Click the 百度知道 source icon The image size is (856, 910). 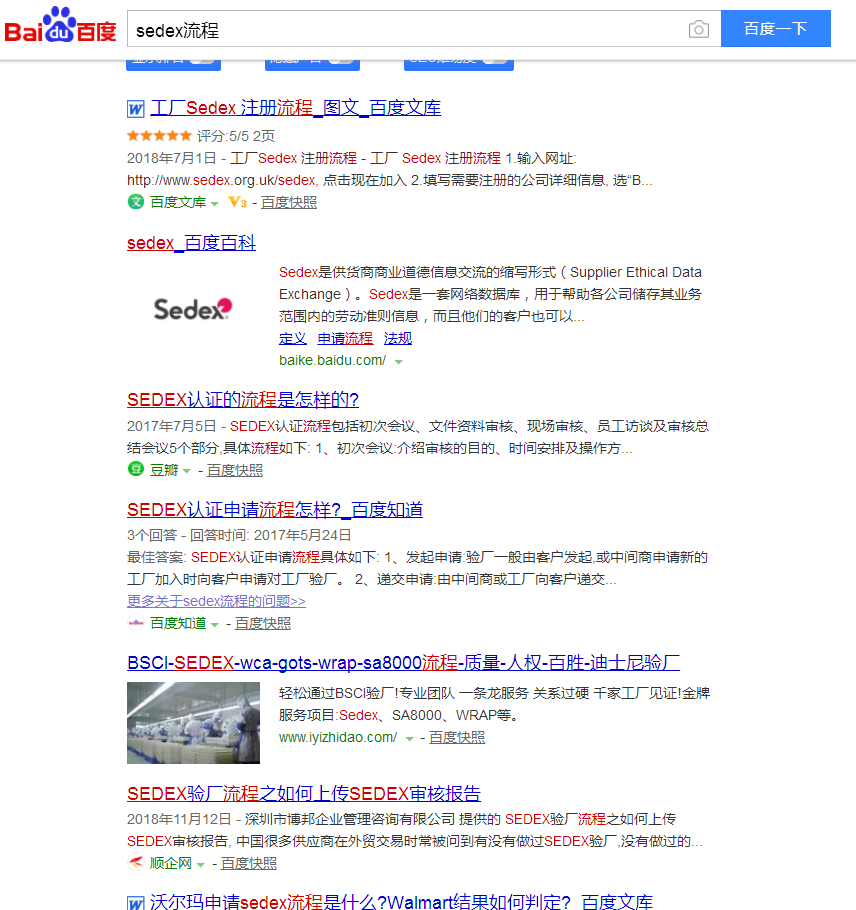pyautogui.click(x=136, y=623)
